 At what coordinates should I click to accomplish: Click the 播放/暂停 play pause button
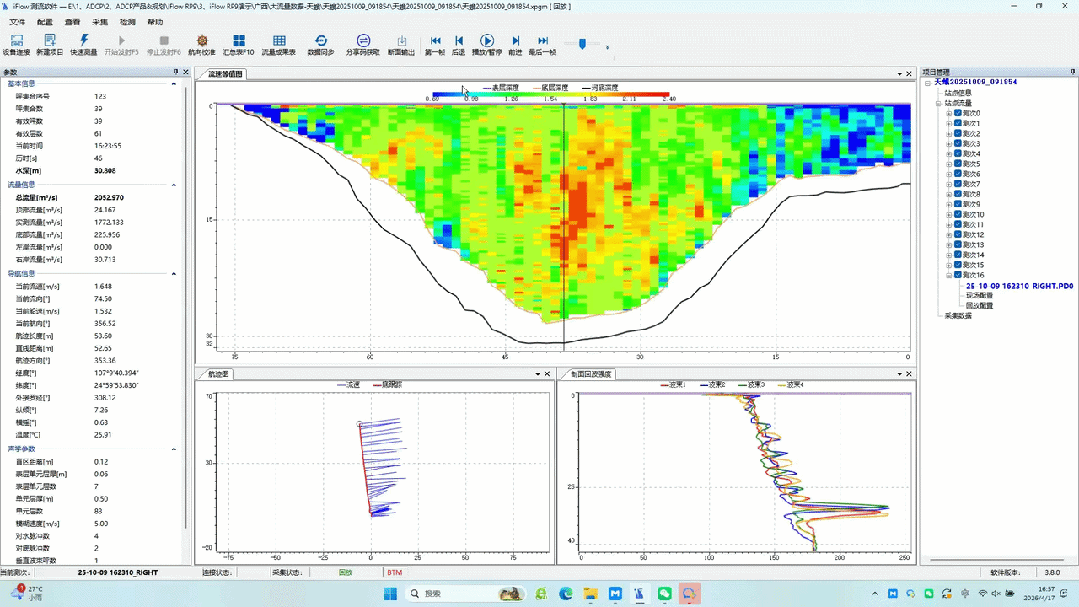(x=487, y=41)
